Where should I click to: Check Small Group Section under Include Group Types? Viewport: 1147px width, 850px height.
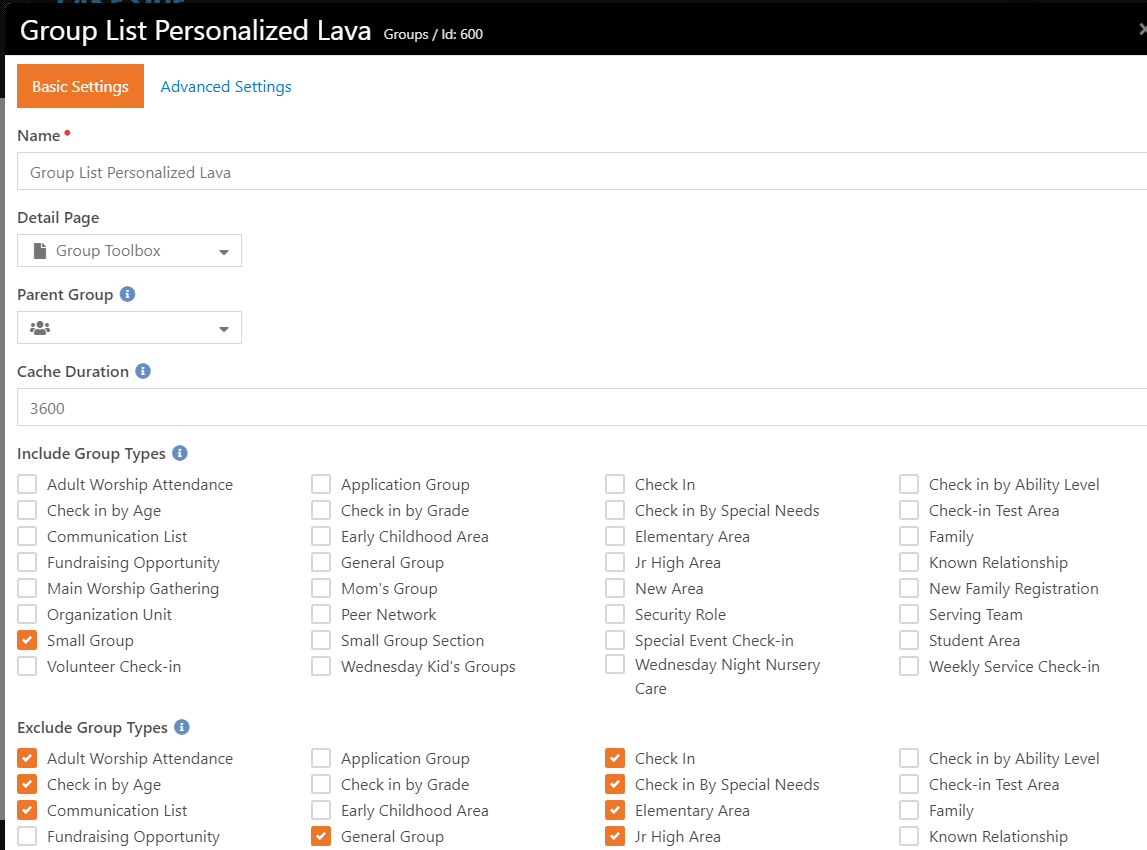click(321, 640)
